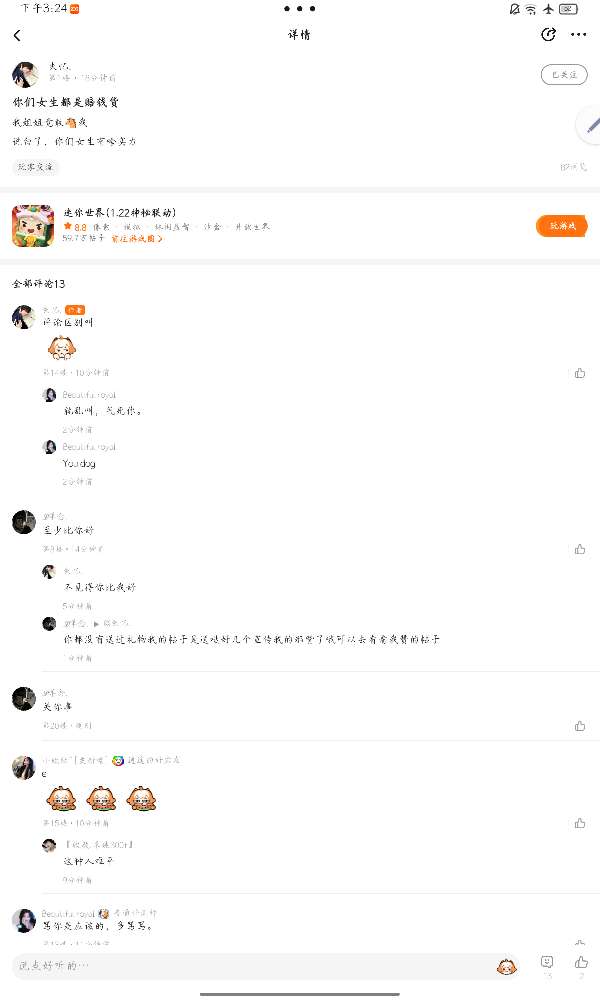Like the "至少比你好" comment
This screenshot has height=1000, width=600.
580,549
